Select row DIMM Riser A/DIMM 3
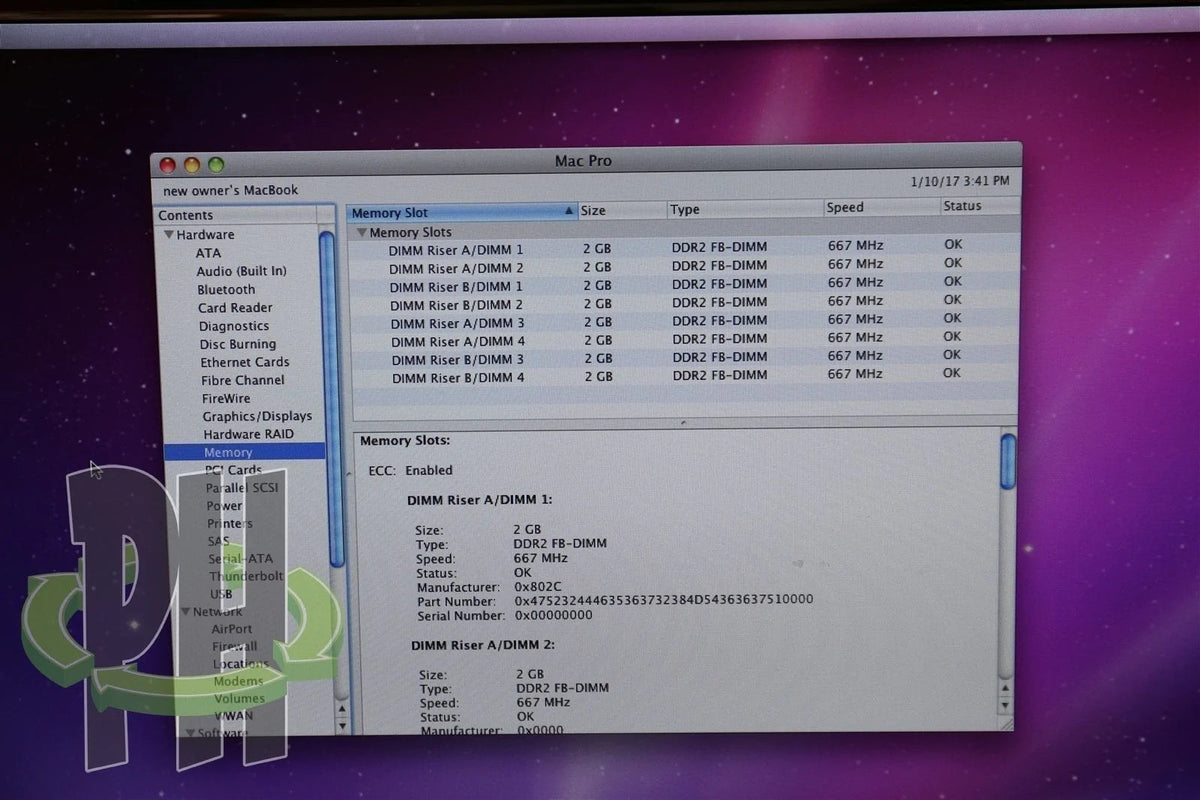The height and width of the screenshot is (800, 1200). [x=684, y=322]
